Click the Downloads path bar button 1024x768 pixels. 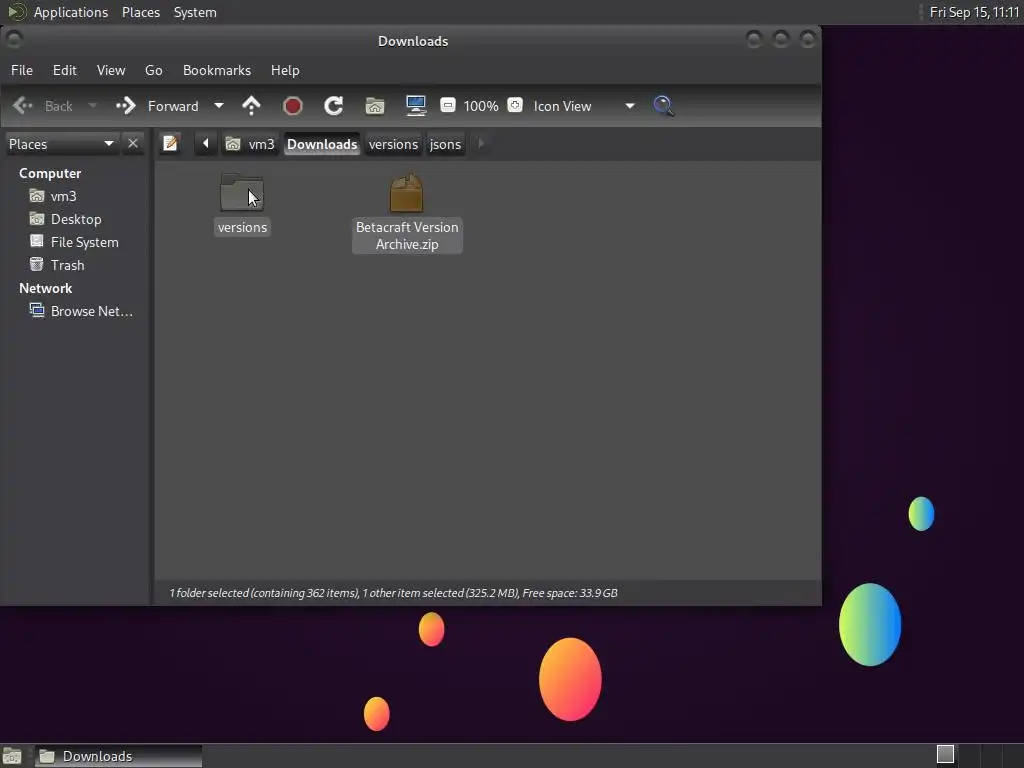coord(322,144)
